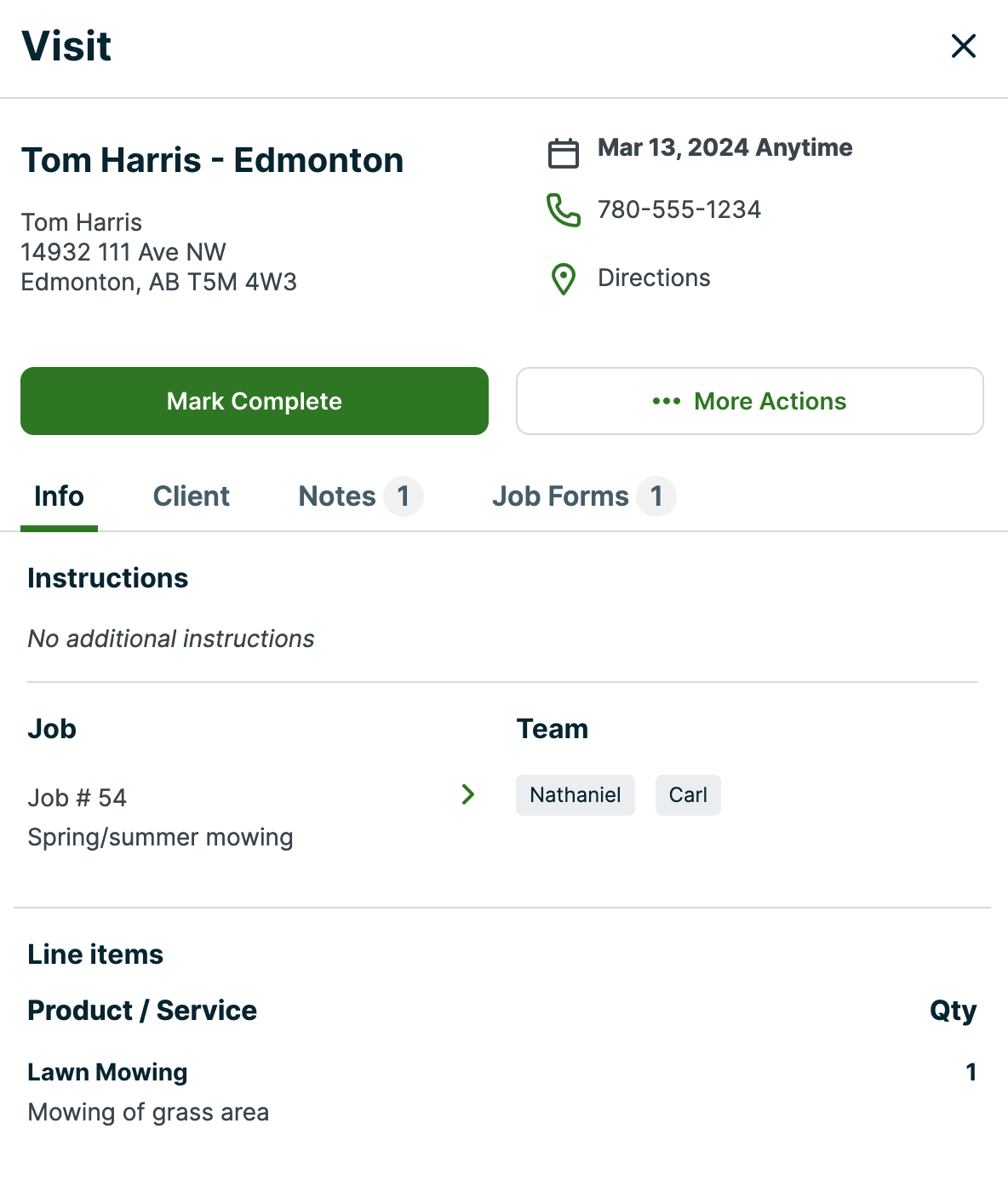Click the Notes count badge
This screenshot has height=1192, width=1008.
(x=403, y=496)
